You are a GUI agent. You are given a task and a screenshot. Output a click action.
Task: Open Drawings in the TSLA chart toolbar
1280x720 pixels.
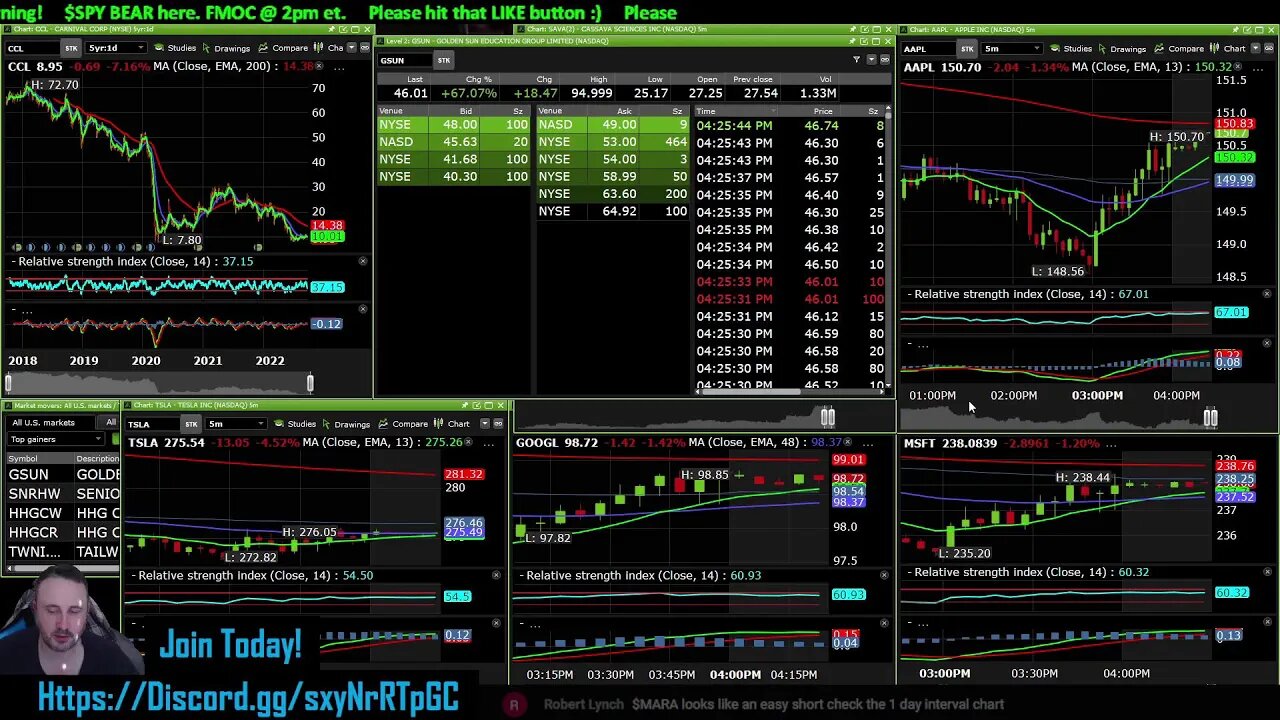[x=344, y=424]
